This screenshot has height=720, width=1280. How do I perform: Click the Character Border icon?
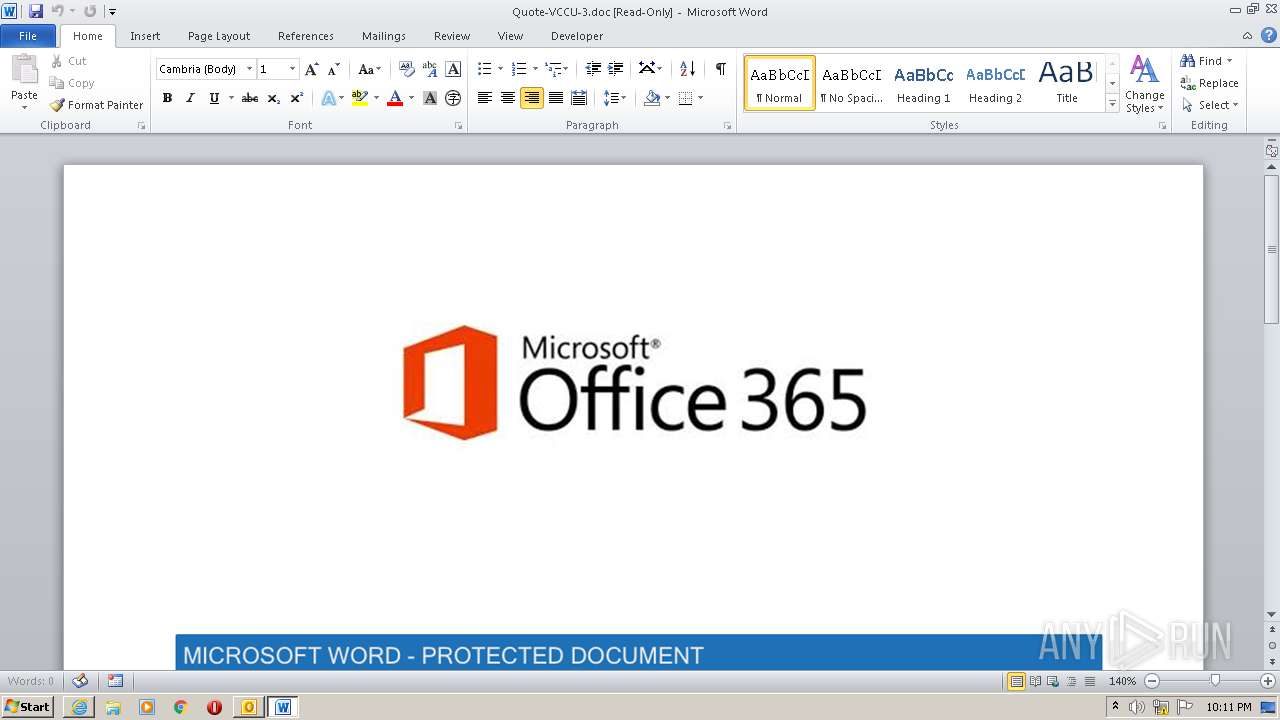(x=453, y=69)
